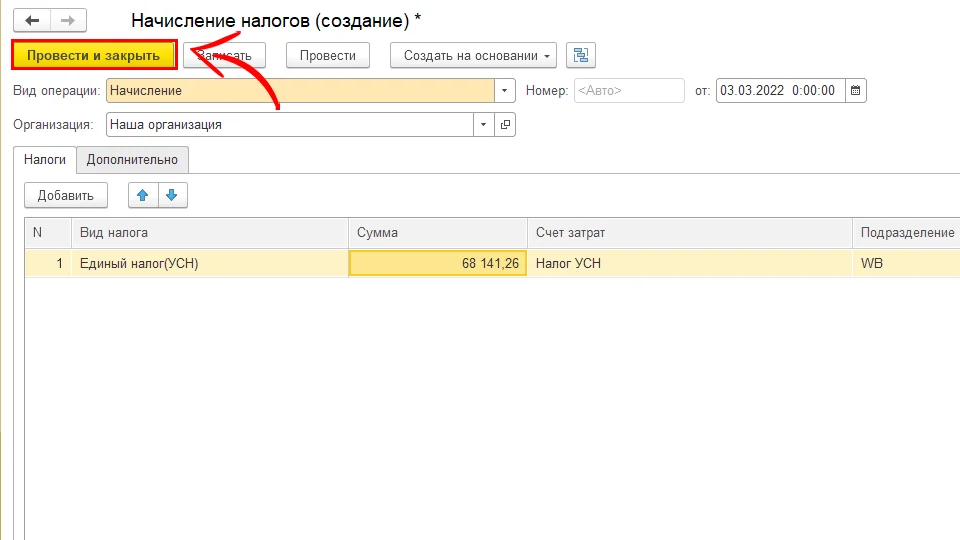Click the date field showing 03.03.2022
This screenshot has width=960, height=540.
point(778,91)
